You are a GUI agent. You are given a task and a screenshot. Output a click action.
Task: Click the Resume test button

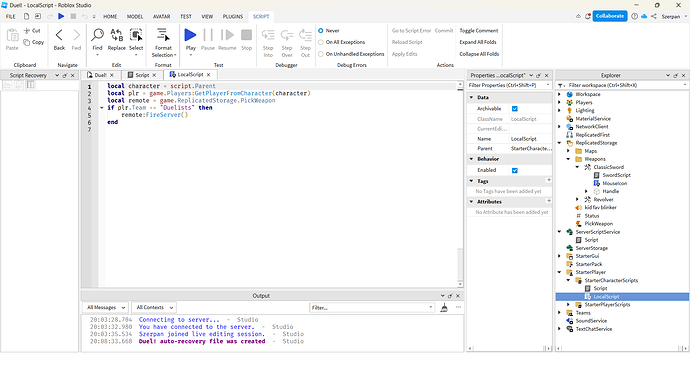tap(227, 39)
